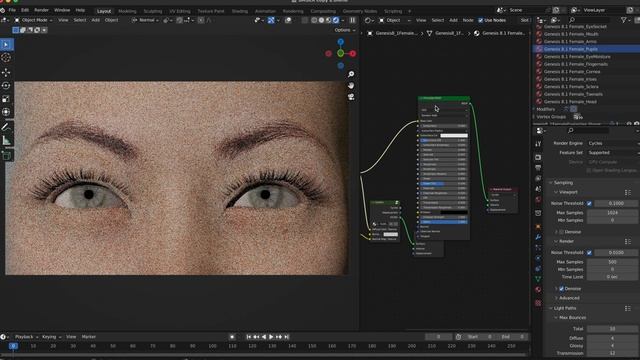Viewport: 640px width, 360px height.
Task: Select the Annotate tool
Action: 6,127
